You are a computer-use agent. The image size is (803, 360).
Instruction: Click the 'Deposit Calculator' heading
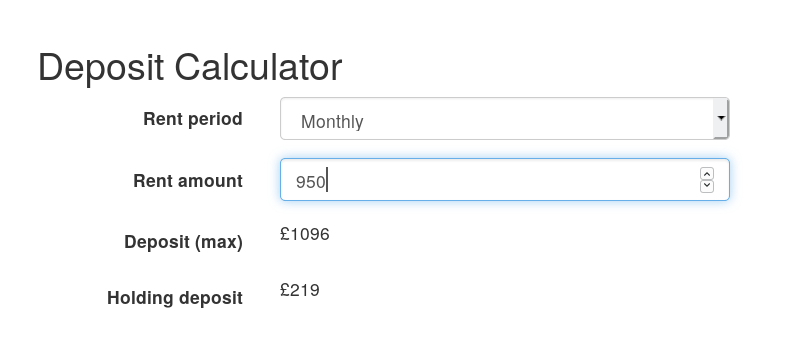[x=190, y=67]
